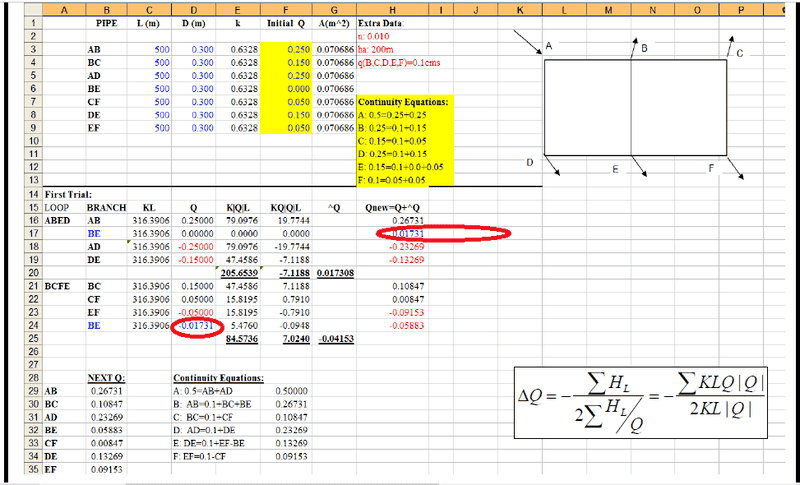Select column header D
The height and width of the screenshot is (485, 800).
coord(194,10)
